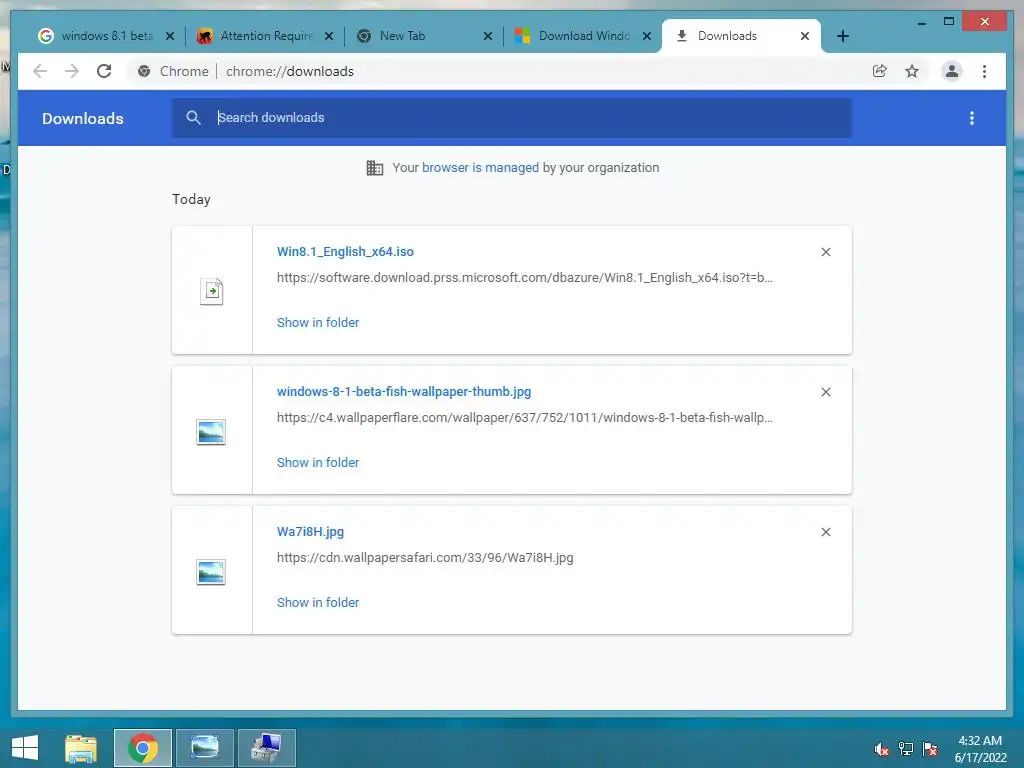This screenshot has height=768, width=1024.
Task: Open Chrome's three-dot main menu
Action: point(984,71)
